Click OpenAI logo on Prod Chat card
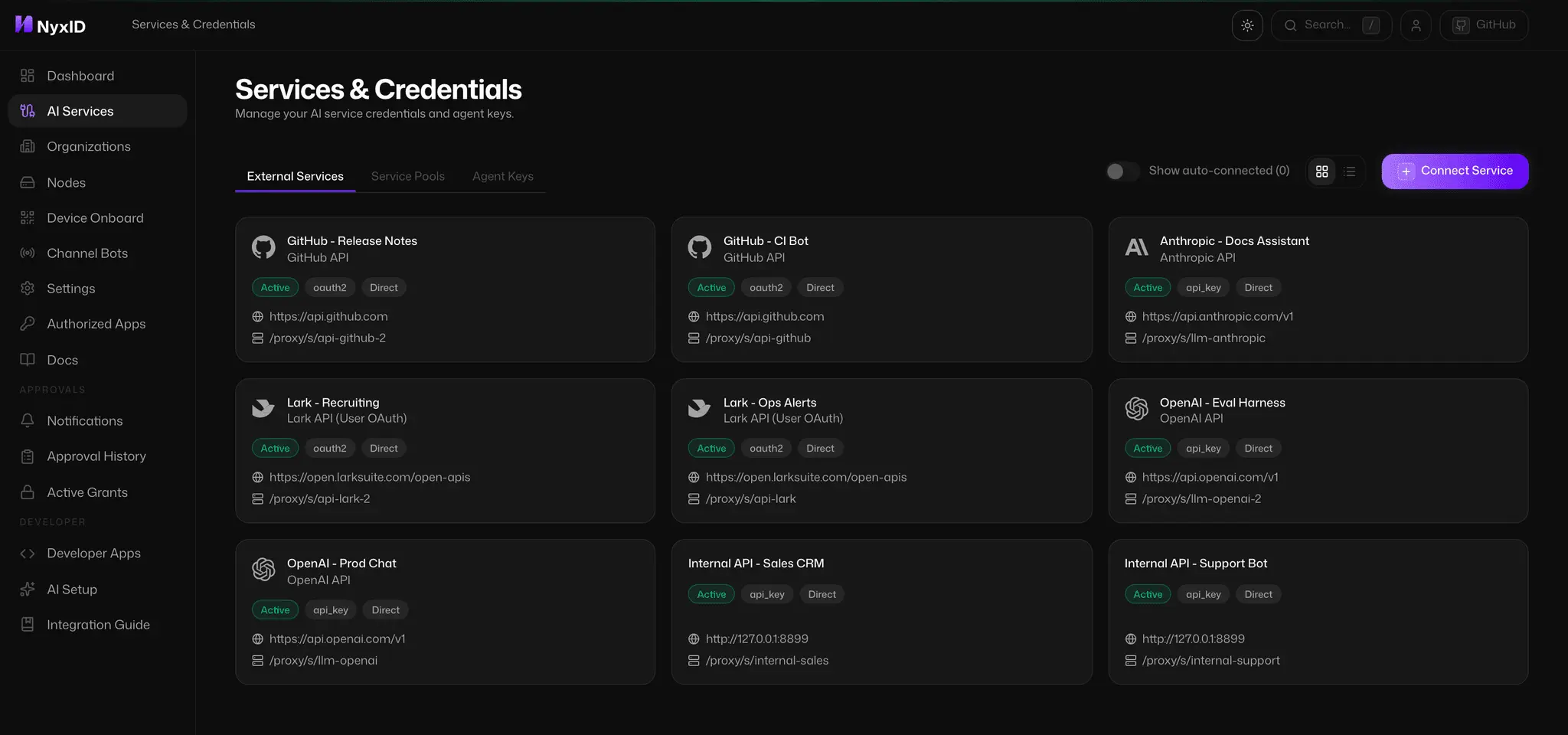 point(263,570)
